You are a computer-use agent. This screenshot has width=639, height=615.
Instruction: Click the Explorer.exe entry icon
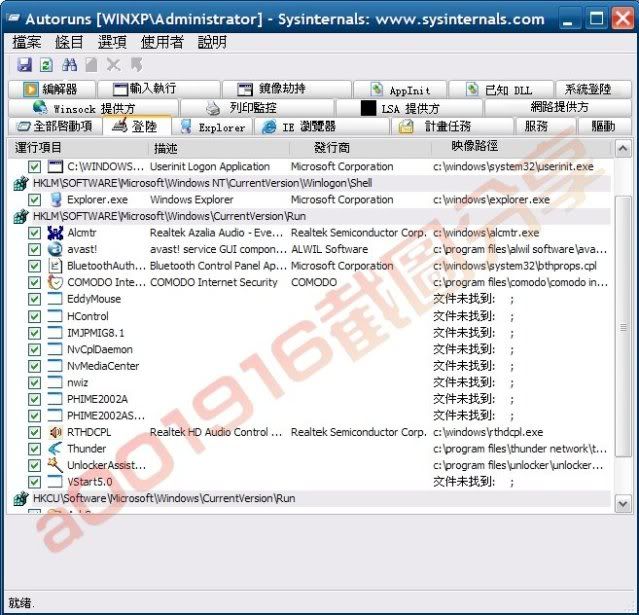click(x=55, y=200)
